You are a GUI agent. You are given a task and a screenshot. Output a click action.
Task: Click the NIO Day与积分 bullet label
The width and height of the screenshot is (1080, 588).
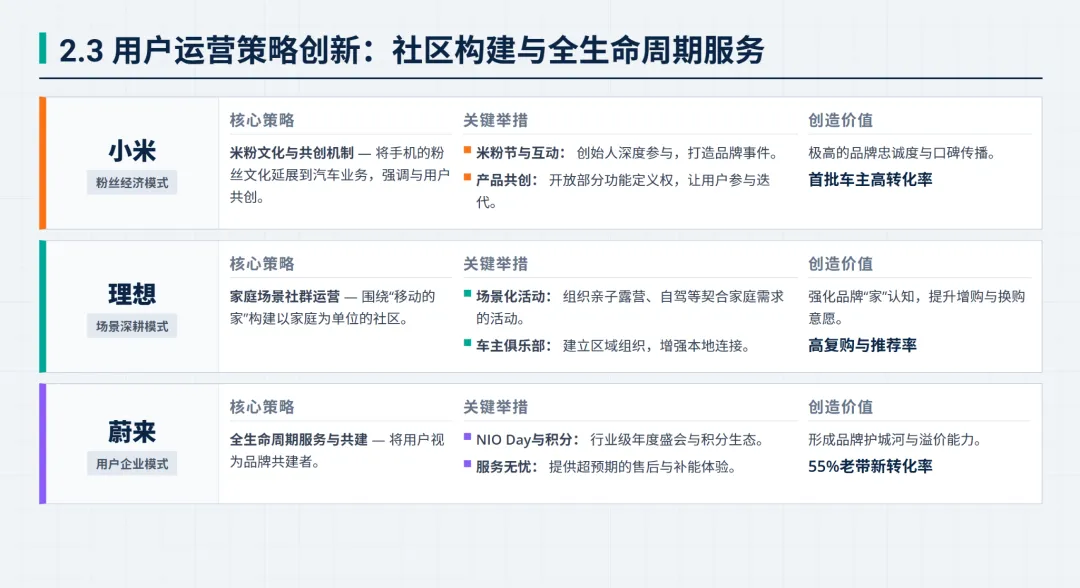coord(527,439)
